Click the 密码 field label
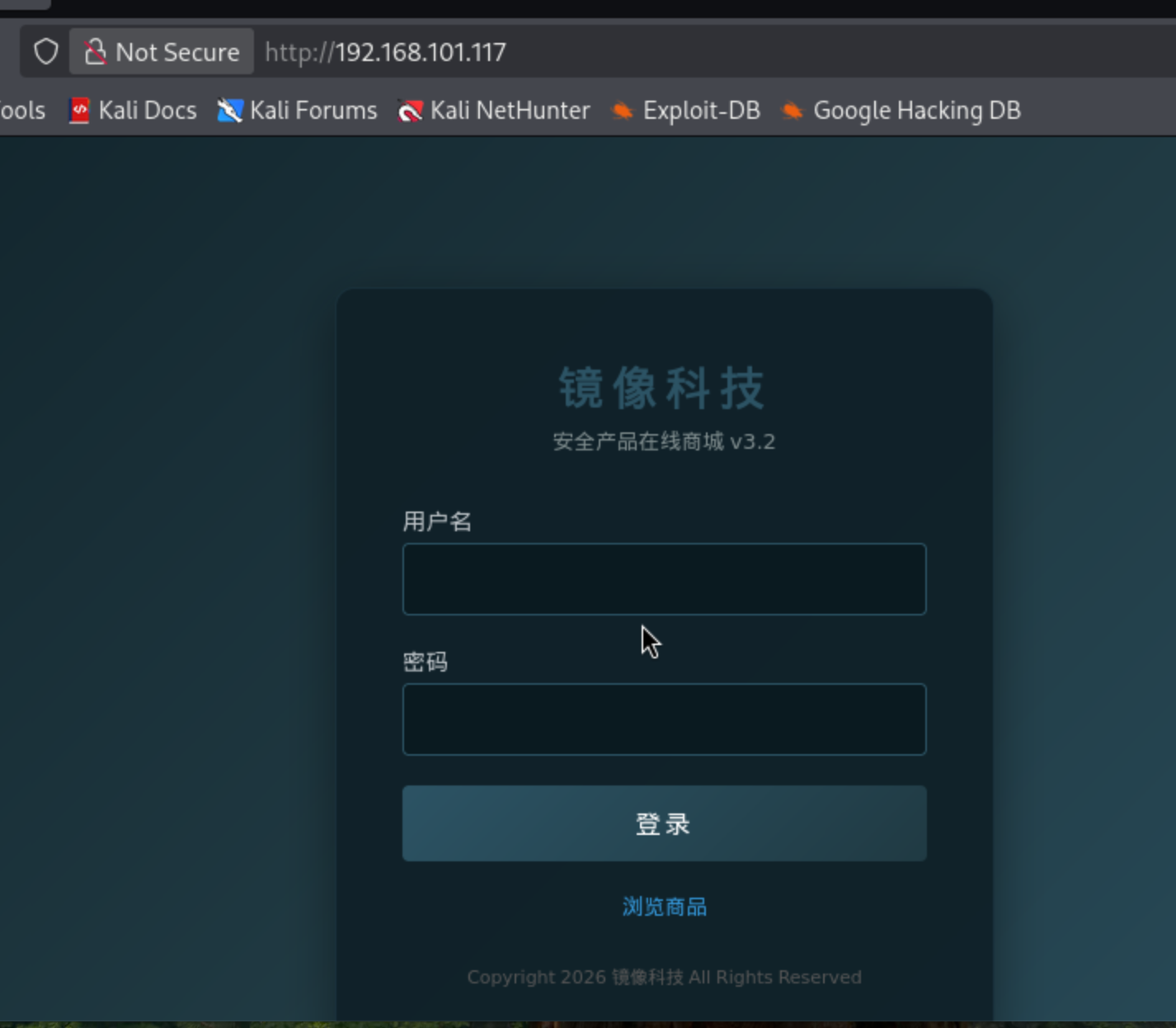Image resolution: width=1176 pixels, height=1028 pixels. tap(426, 662)
